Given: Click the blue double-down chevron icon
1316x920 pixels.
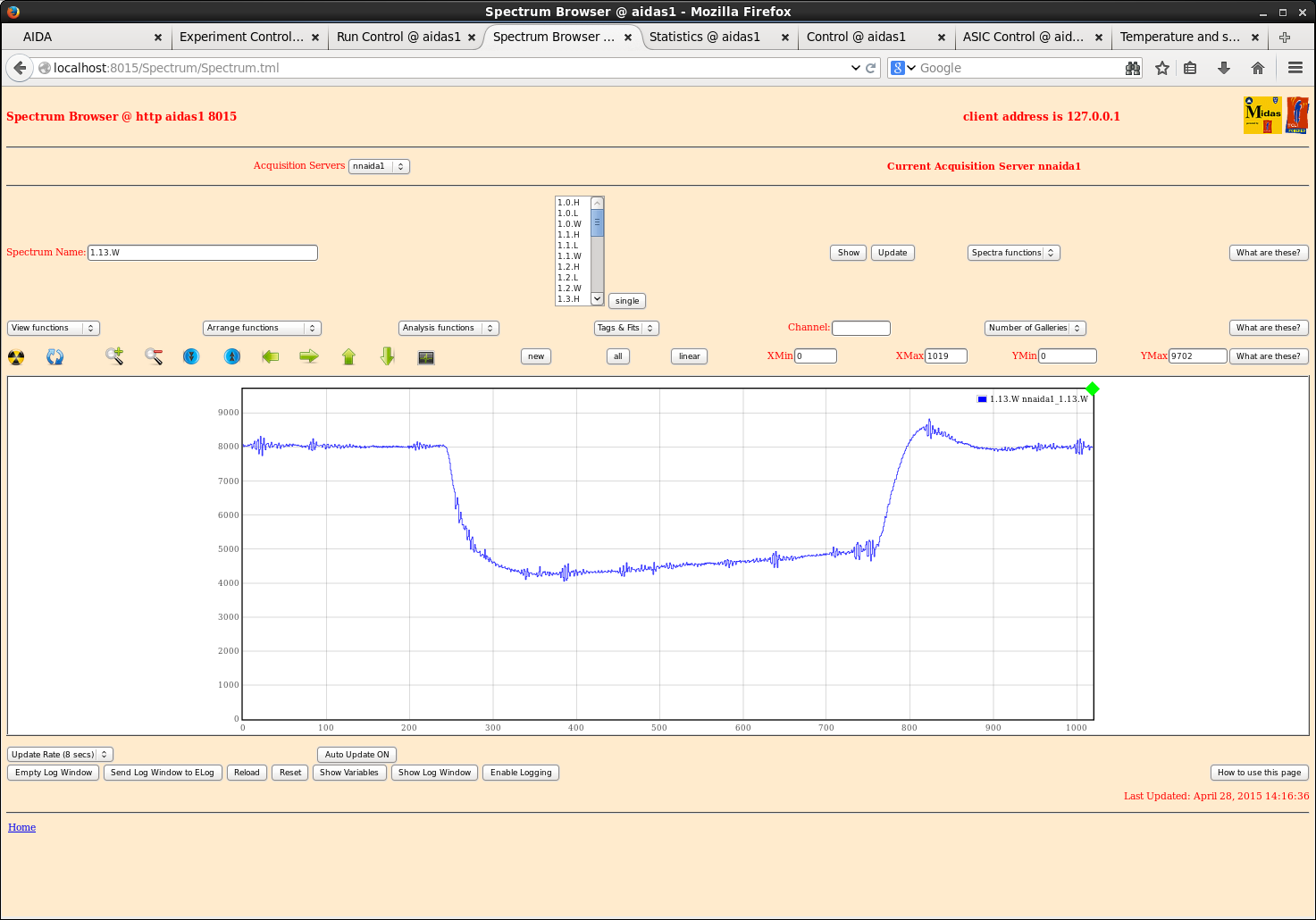Looking at the screenshot, I should (x=191, y=356).
